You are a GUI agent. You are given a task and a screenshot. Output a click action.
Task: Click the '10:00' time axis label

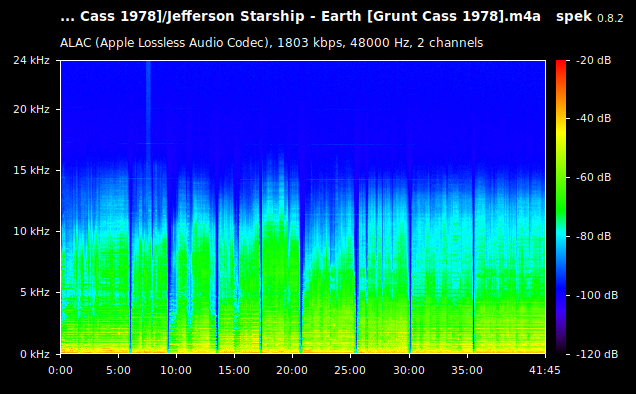176,370
